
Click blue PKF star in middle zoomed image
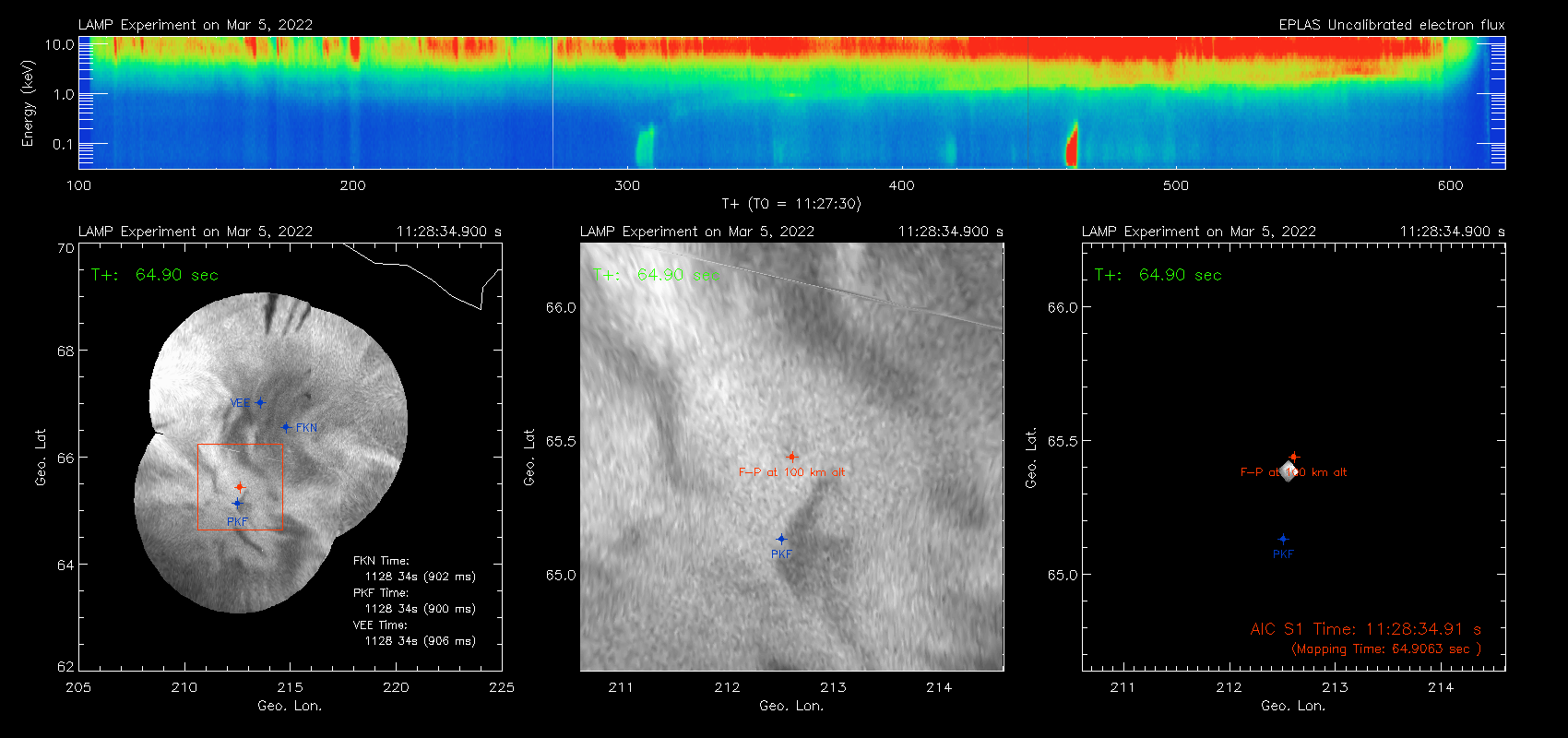(781, 539)
